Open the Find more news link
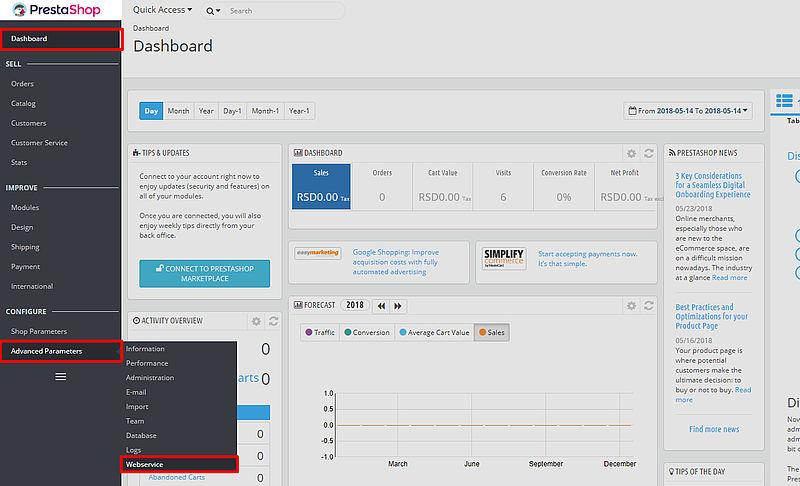Viewport: 800px width, 486px height. tap(714, 429)
